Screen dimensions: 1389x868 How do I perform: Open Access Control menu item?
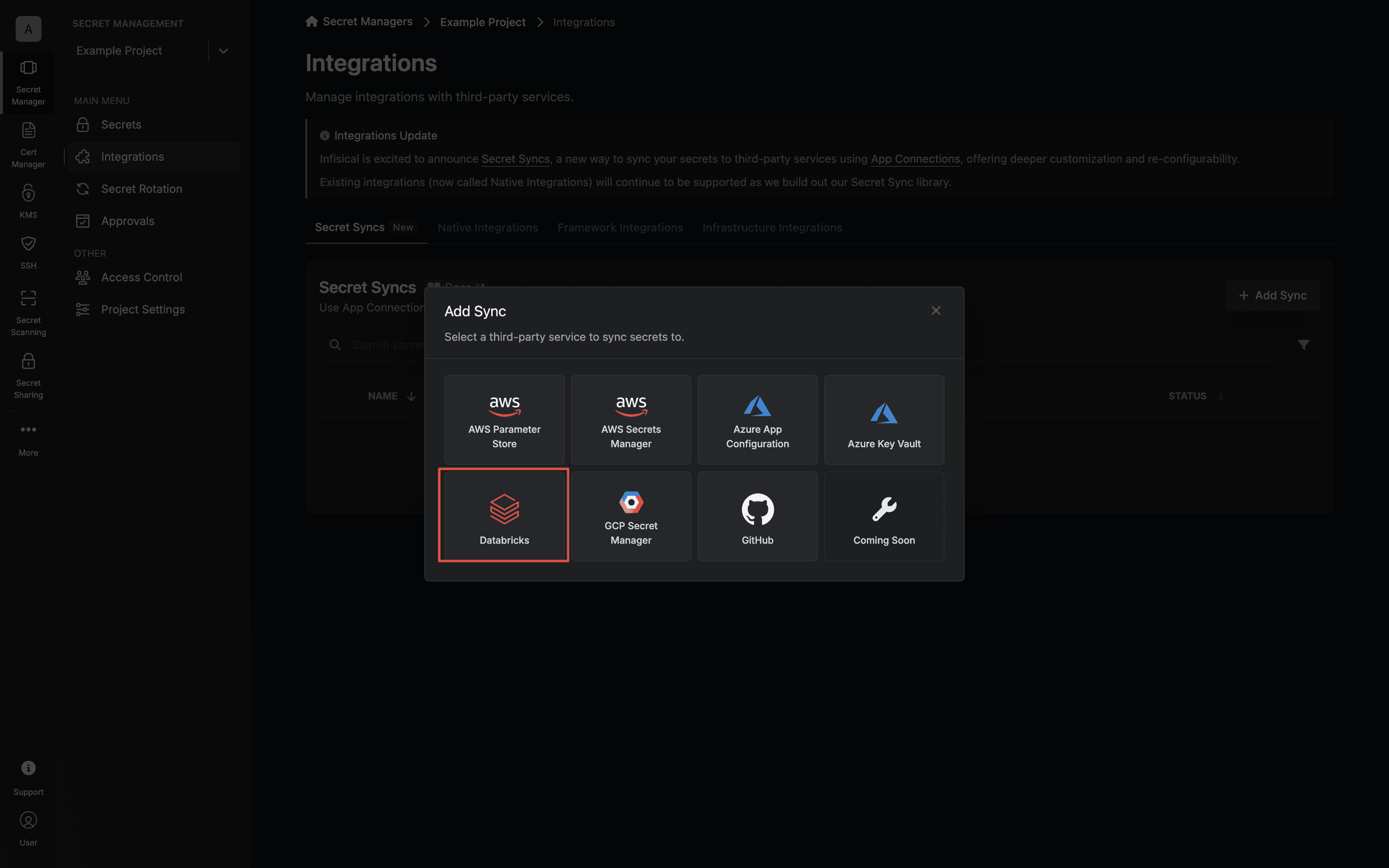point(153,277)
